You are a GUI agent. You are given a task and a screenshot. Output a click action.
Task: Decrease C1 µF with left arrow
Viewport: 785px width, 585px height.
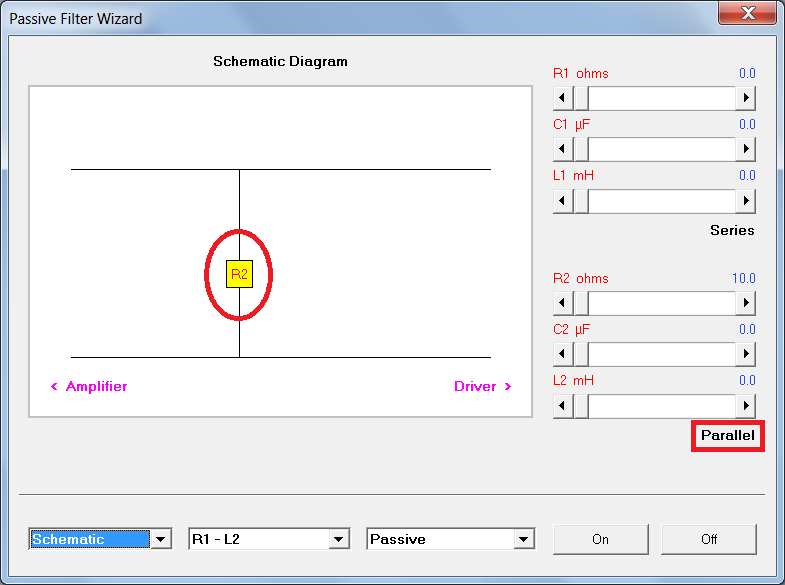tap(563, 149)
